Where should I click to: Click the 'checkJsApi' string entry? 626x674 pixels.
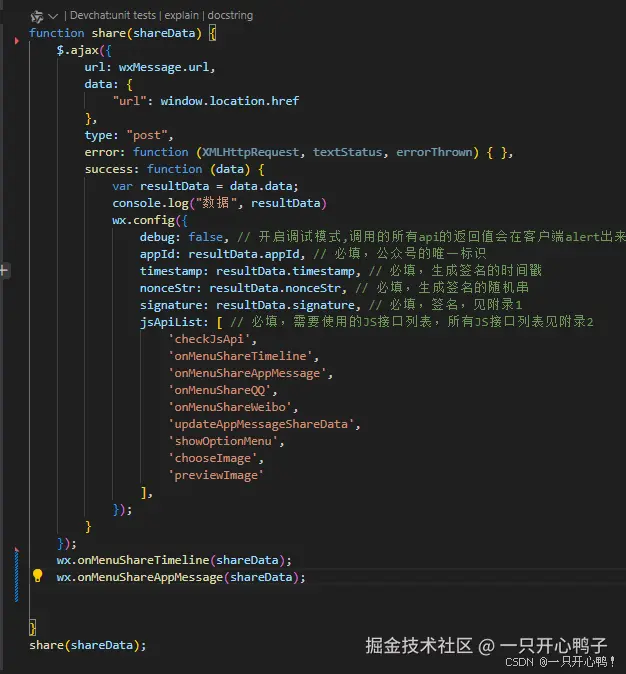click(x=209, y=339)
